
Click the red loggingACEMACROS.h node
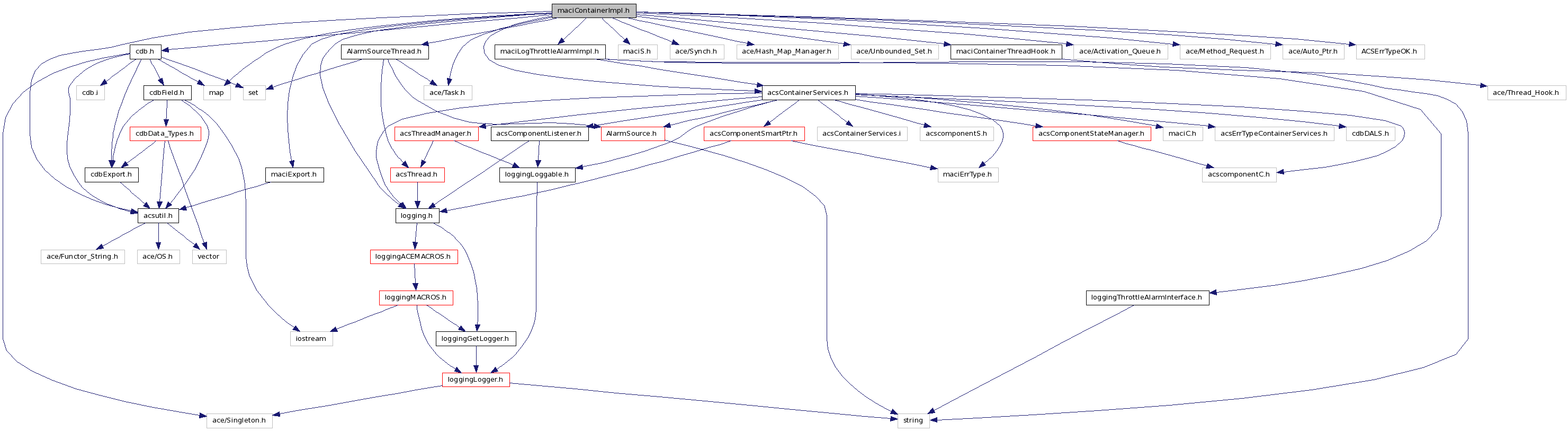point(413,257)
